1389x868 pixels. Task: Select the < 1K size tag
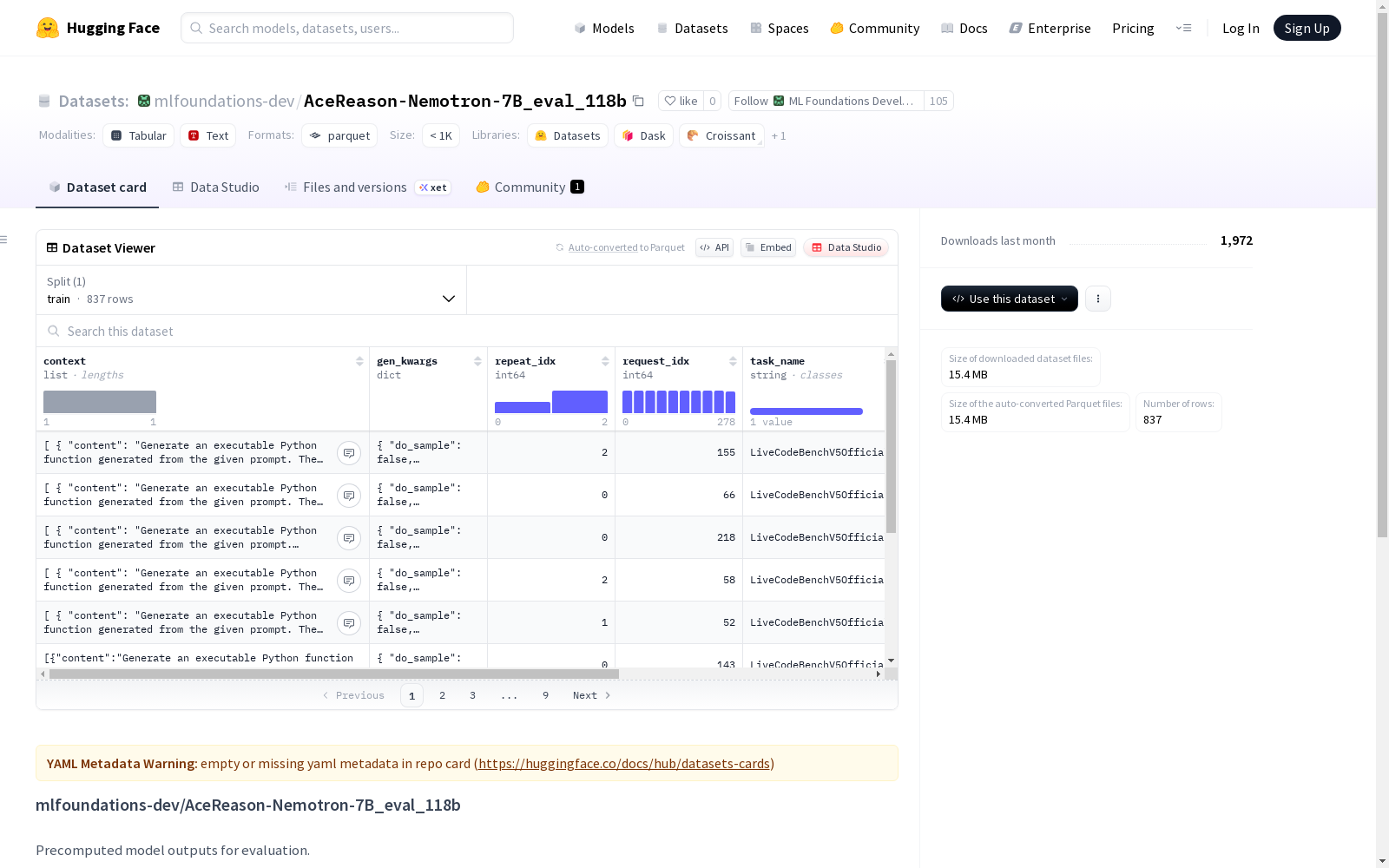pyautogui.click(x=441, y=135)
